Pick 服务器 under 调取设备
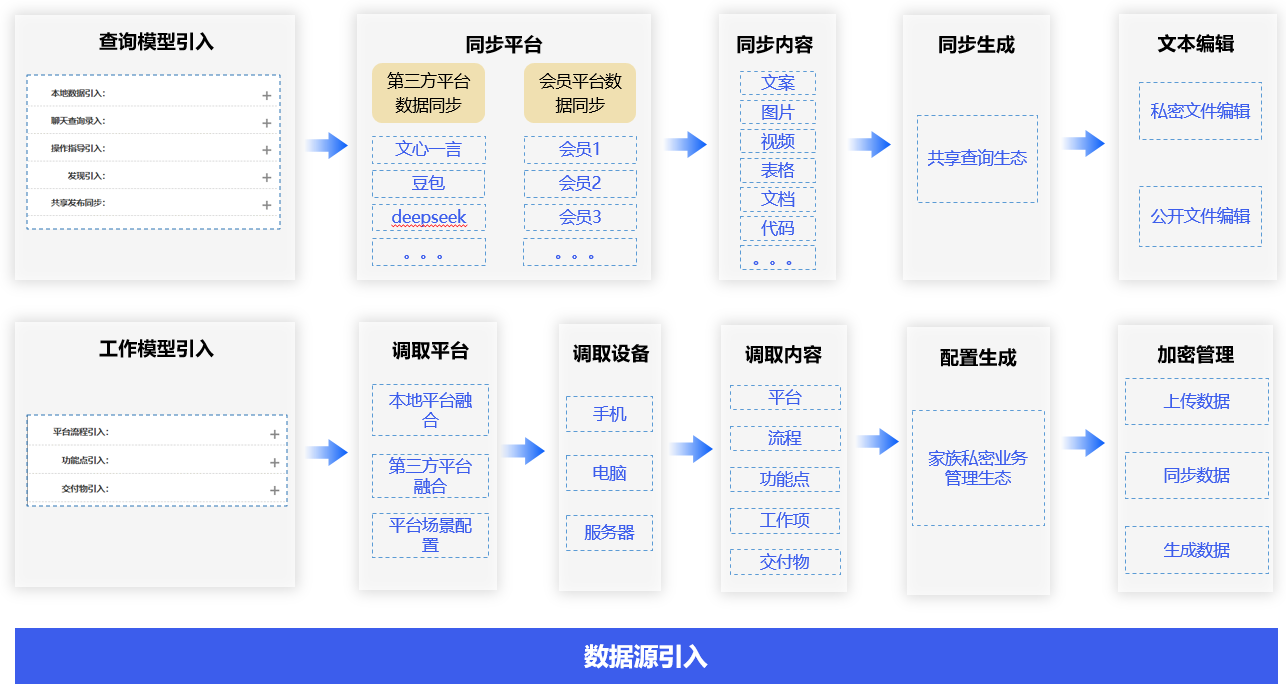The width and height of the screenshot is (1286, 695). pos(609,533)
